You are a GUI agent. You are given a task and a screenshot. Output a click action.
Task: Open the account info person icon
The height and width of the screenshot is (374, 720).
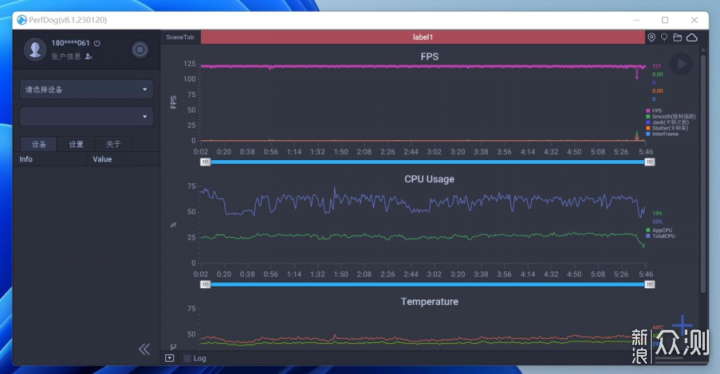coord(89,57)
